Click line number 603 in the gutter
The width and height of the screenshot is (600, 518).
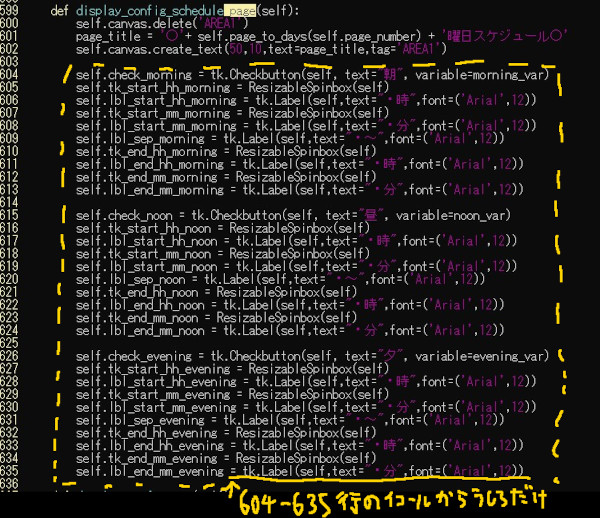9,62
